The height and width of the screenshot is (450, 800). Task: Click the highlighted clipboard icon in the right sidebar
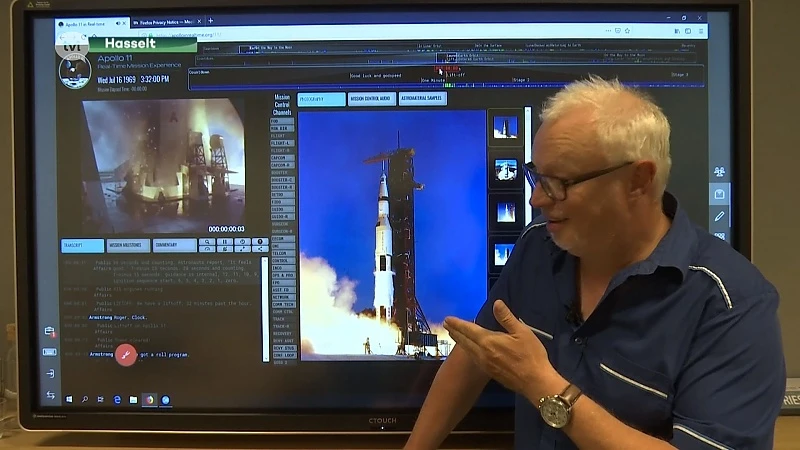pyautogui.click(x=719, y=194)
